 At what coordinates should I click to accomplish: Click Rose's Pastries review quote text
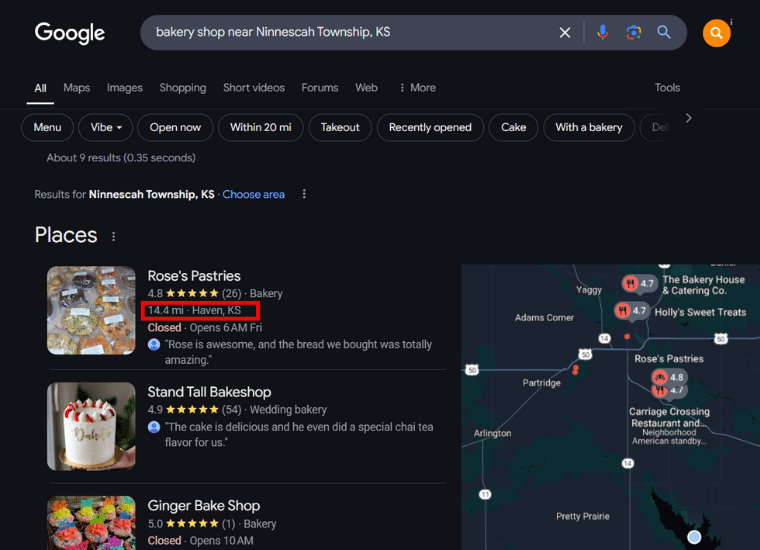(298, 352)
